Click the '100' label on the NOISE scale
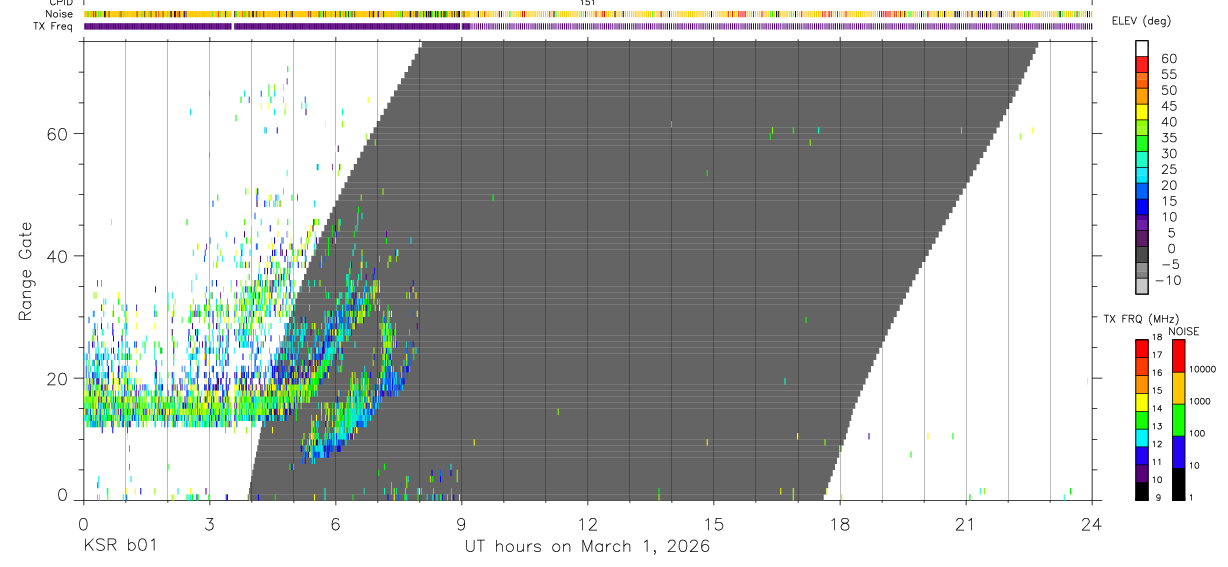Screen dimensions: 1228x567 coord(1197,433)
